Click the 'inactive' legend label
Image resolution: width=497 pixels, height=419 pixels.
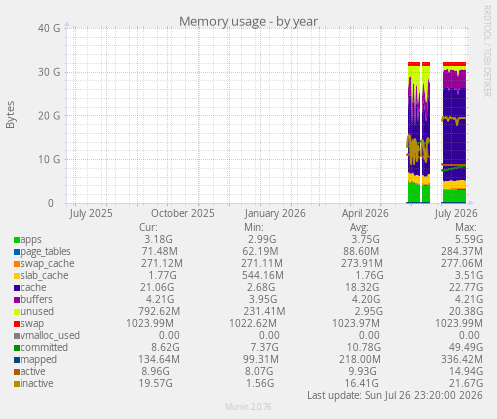(x=37, y=383)
